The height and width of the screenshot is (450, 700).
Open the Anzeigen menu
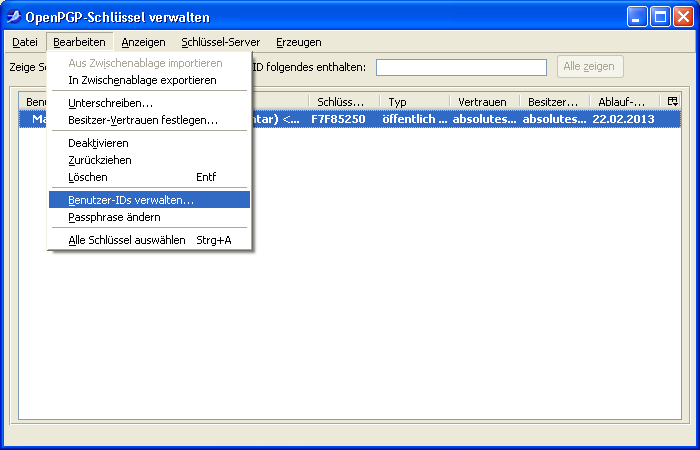(143, 42)
